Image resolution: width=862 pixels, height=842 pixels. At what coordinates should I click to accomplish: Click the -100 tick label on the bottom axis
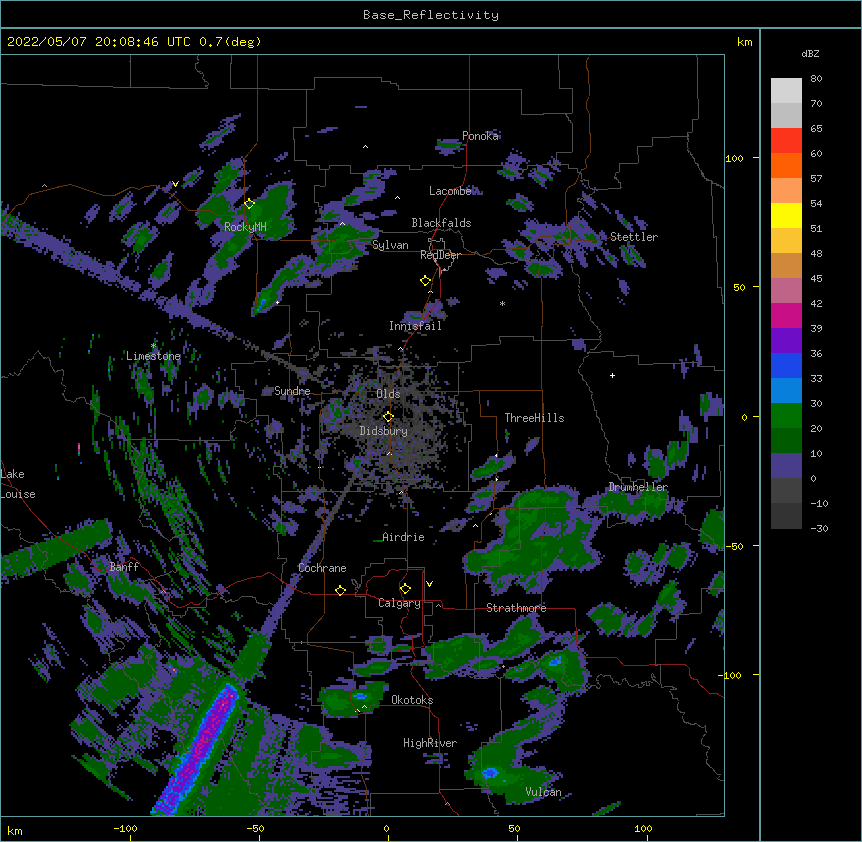(125, 828)
